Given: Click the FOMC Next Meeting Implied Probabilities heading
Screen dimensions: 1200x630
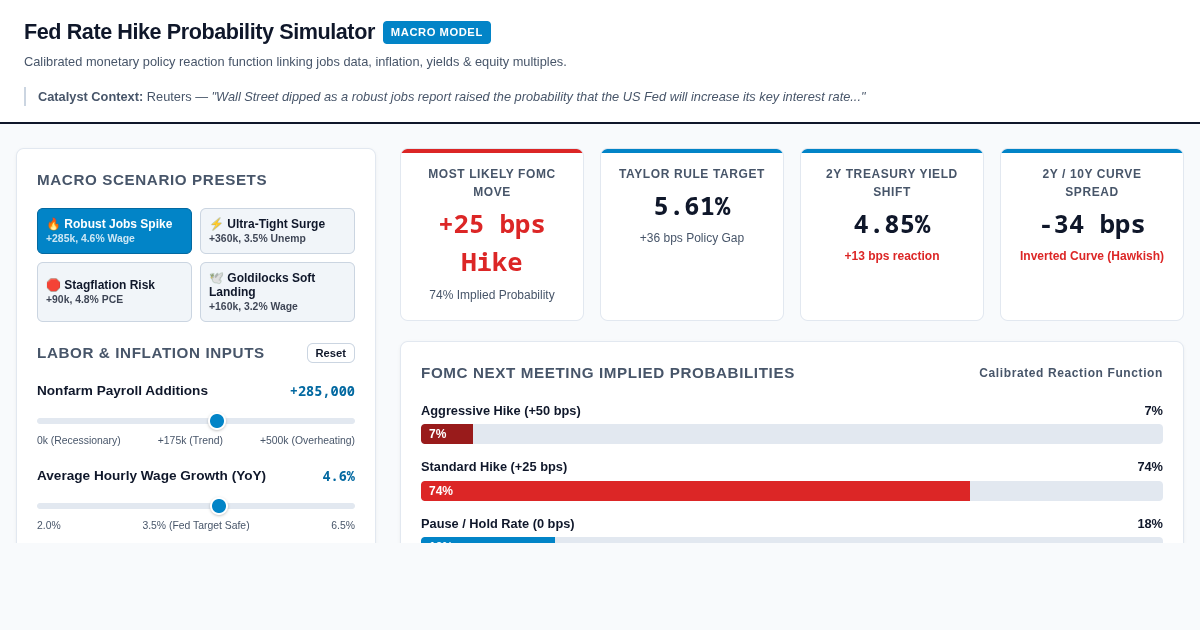Looking at the screenshot, I should [x=608, y=373].
